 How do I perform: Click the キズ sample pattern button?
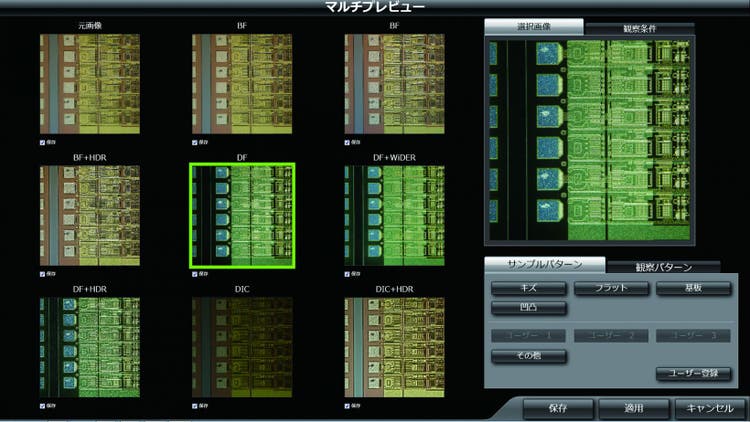[529, 288]
